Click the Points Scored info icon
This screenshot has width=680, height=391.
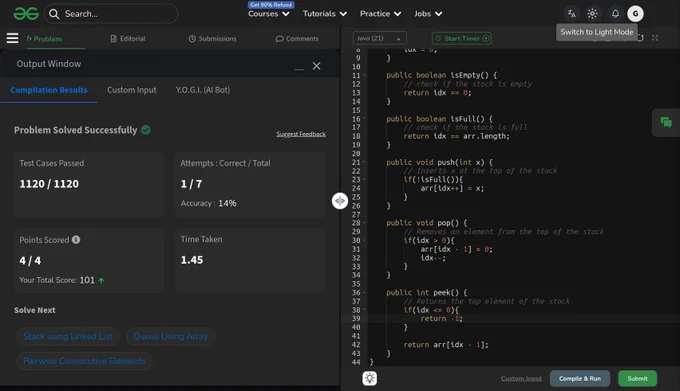pos(76,240)
